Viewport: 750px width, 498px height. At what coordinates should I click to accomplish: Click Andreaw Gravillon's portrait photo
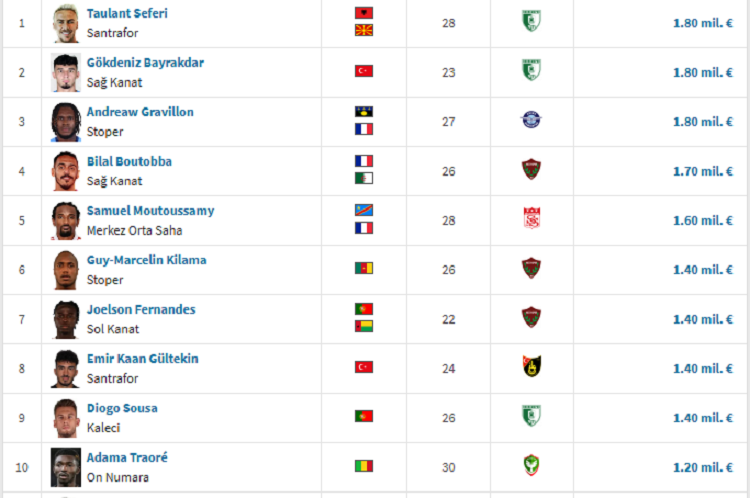tap(66, 122)
